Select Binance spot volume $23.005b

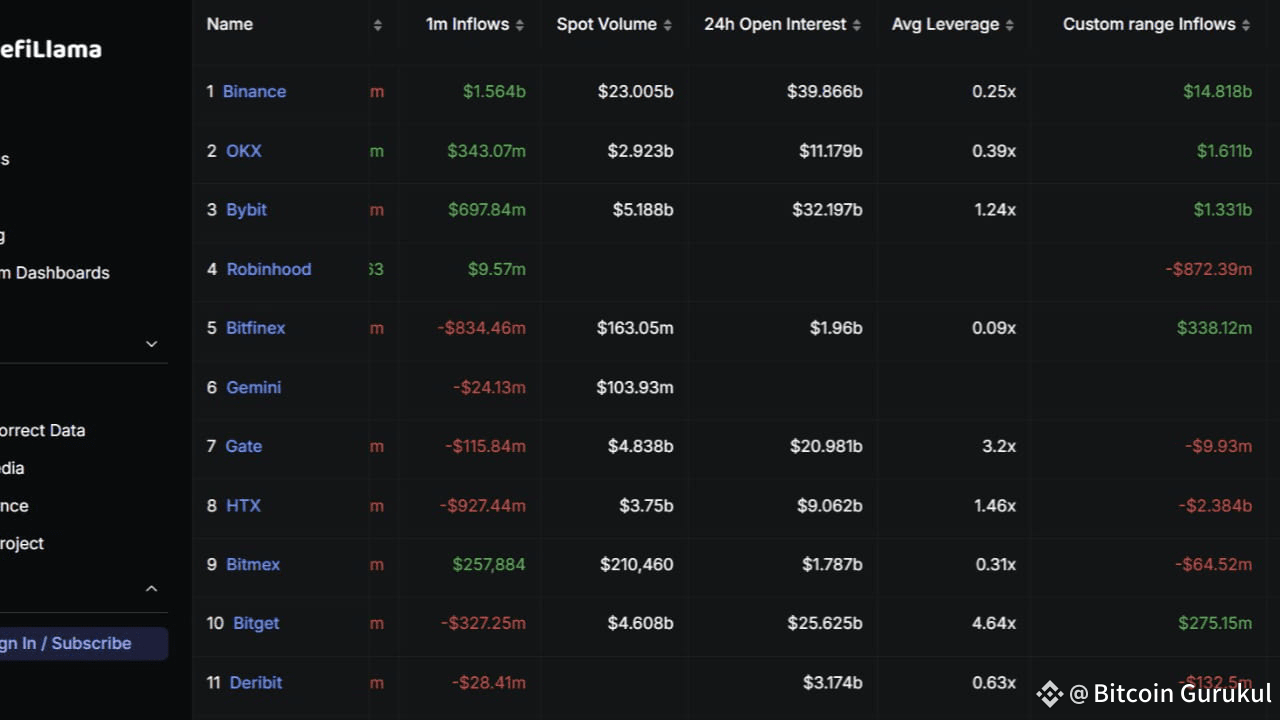tap(636, 91)
